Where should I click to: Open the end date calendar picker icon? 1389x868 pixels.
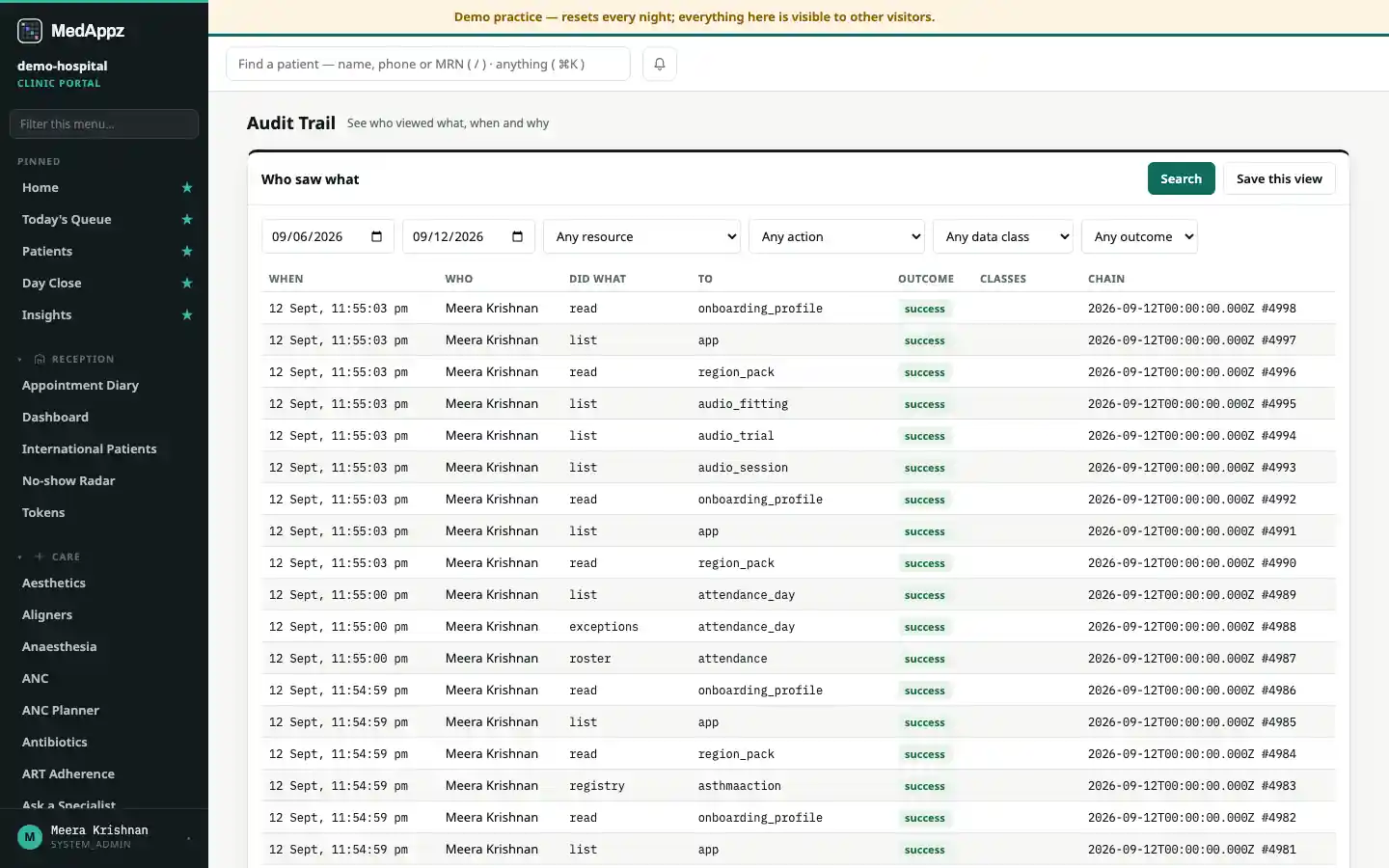[x=517, y=236]
